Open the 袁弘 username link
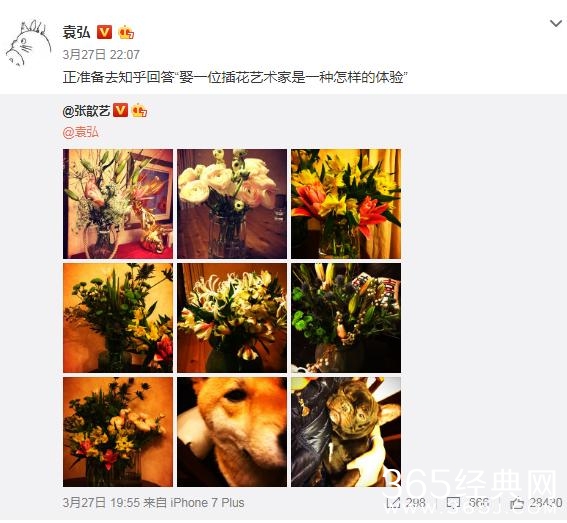Screen dimensions: 567x523 pyautogui.click(x=76, y=32)
